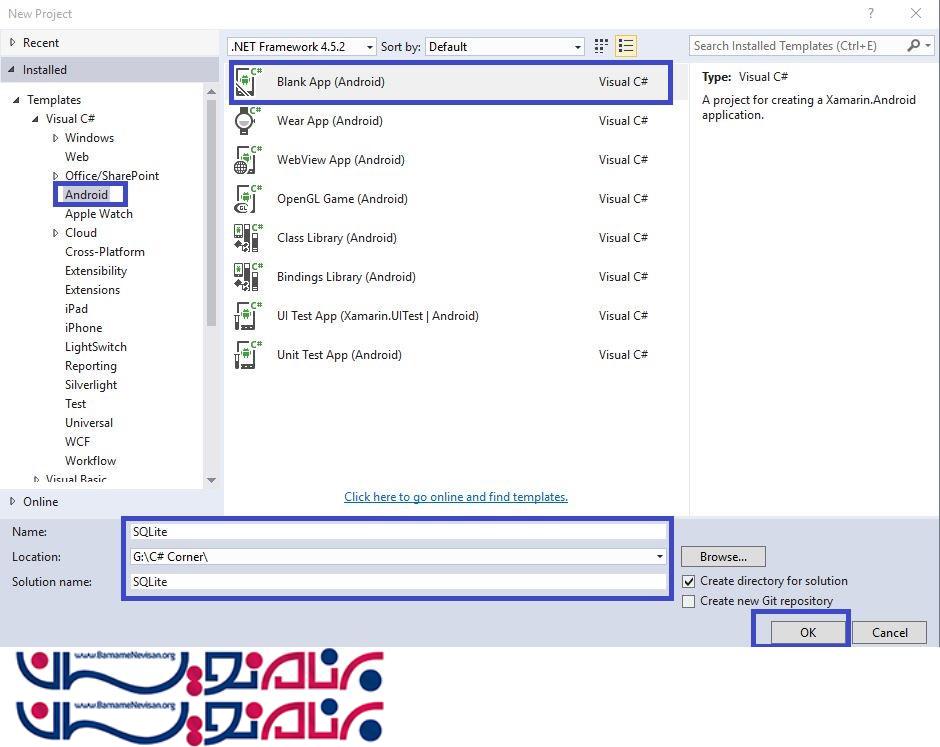Switch to small icons view
The image size is (940, 747).
pyautogui.click(x=601, y=46)
